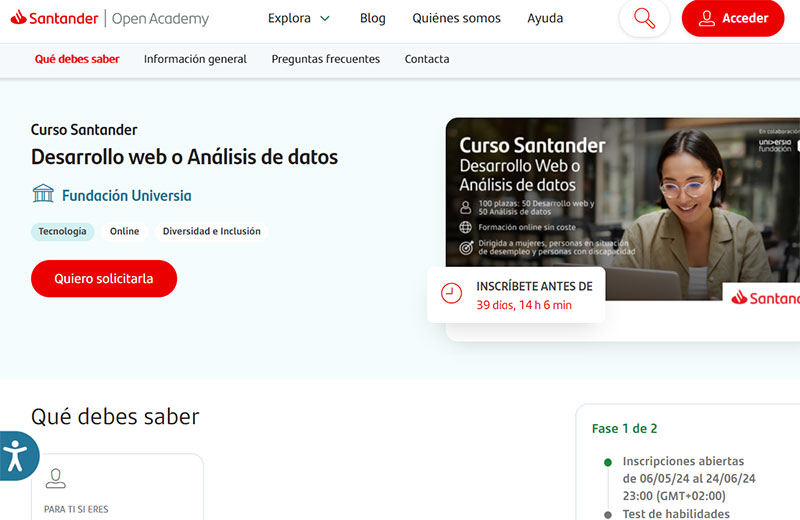Viewport: 800px width, 520px height.
Task: Click the Diversidad e Inclusión tag
Action: [x=211, y=231]
